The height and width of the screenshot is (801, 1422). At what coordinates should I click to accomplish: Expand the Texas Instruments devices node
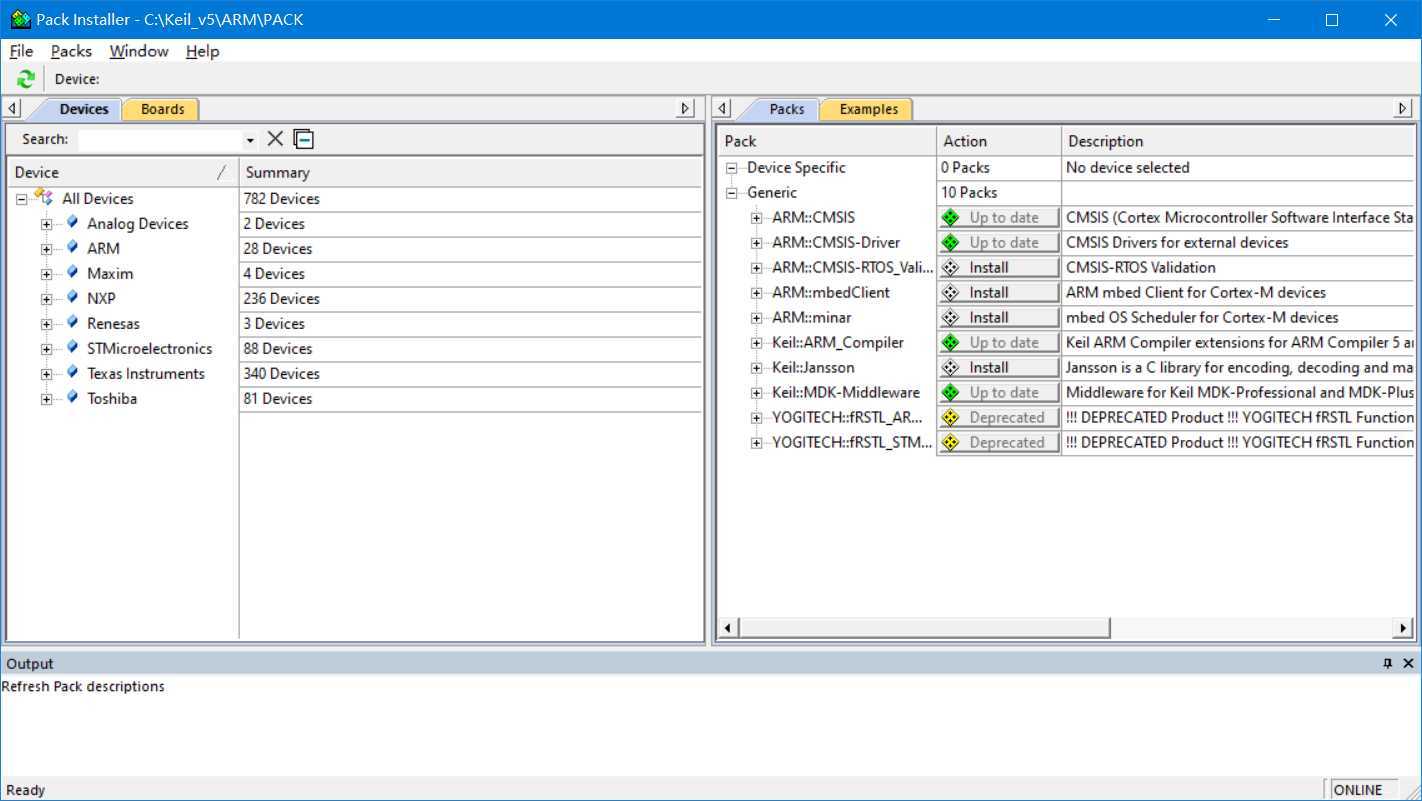tap(46, 374)
